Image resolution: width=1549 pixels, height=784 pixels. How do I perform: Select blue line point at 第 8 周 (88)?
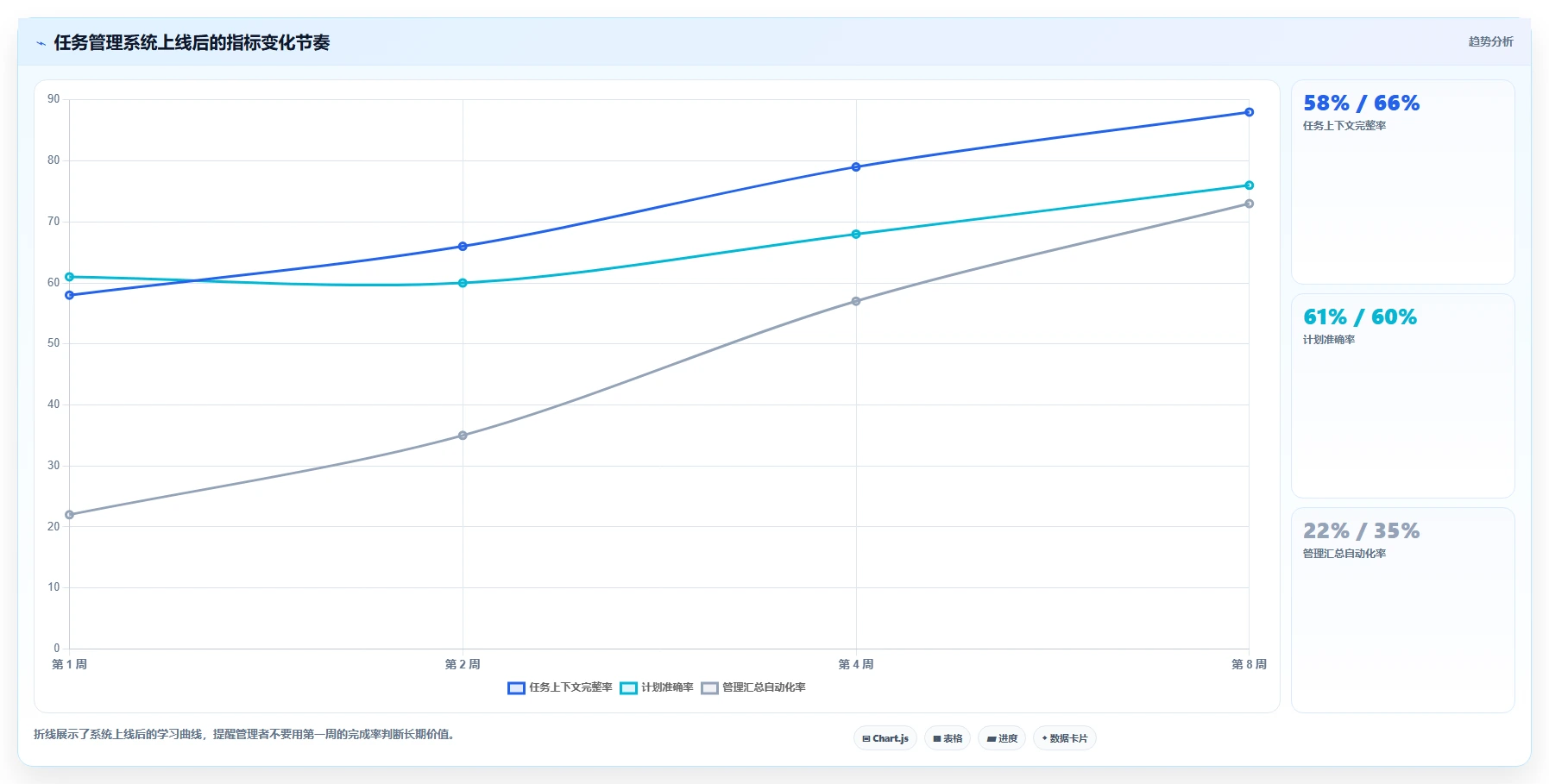(1249, 112)
